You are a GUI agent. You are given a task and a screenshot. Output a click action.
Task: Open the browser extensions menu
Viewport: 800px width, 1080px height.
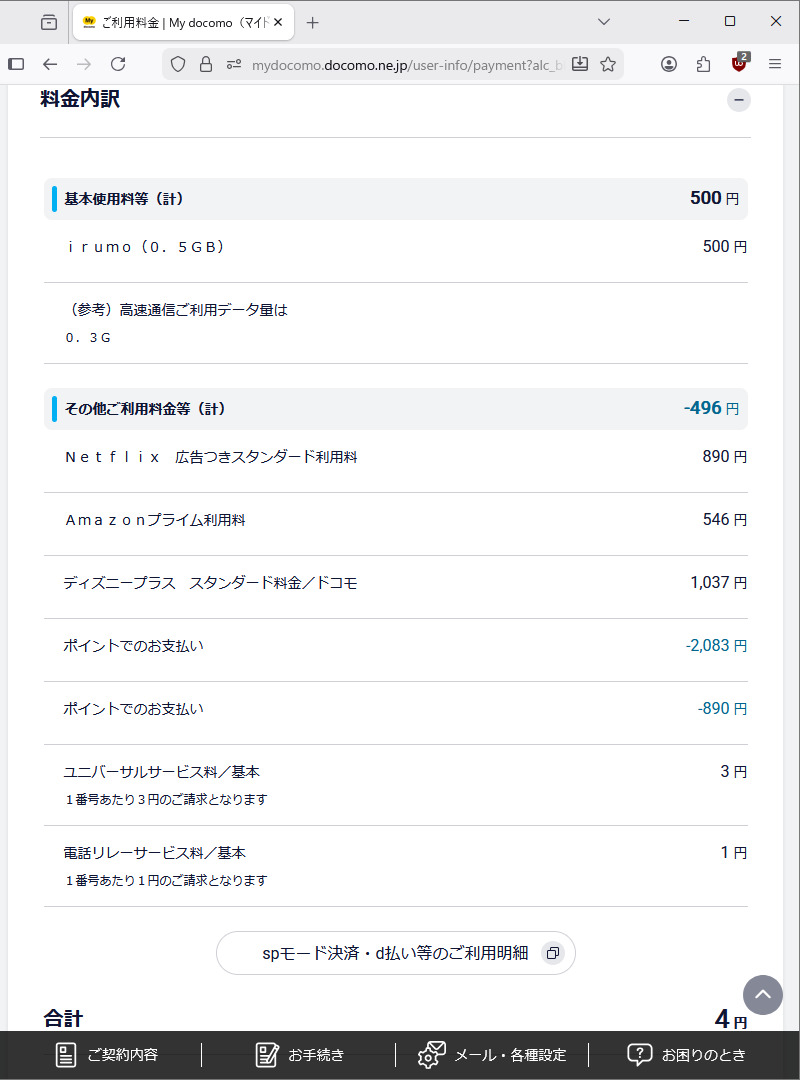point(704,64)
